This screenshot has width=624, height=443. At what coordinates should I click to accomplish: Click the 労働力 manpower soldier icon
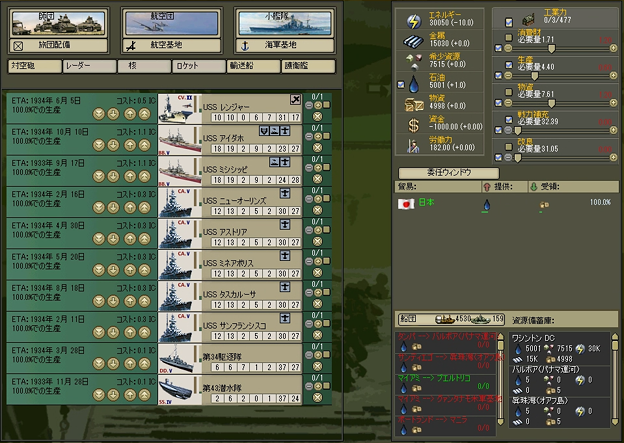pyautogui.click(x=413, y=145)
